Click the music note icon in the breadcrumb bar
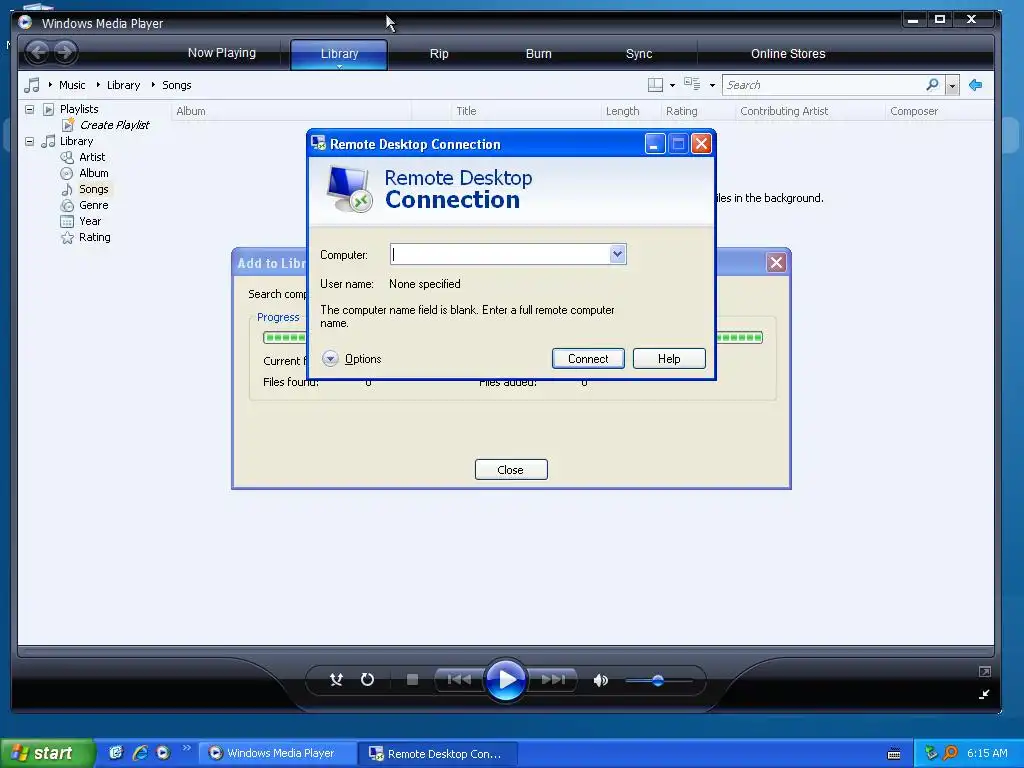 click(x=31, y=85)
